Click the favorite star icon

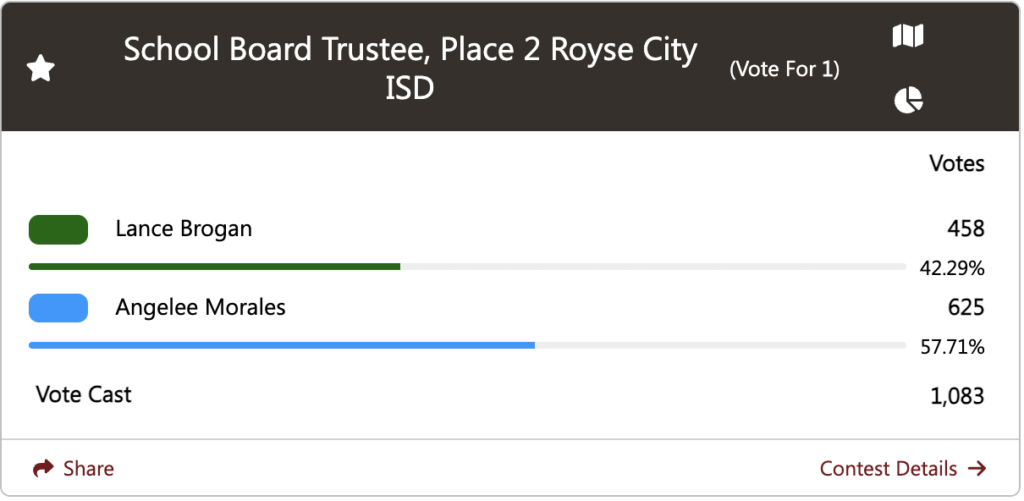coord(40,69)
